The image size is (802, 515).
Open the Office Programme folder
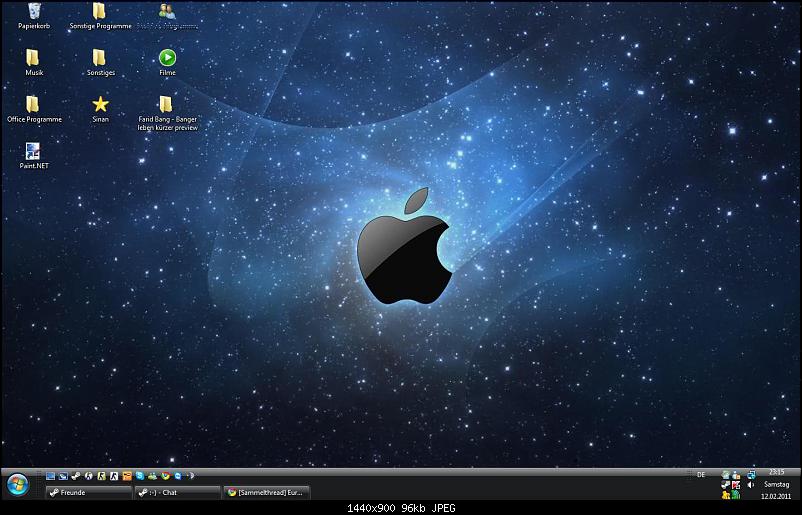coord(34,104)
